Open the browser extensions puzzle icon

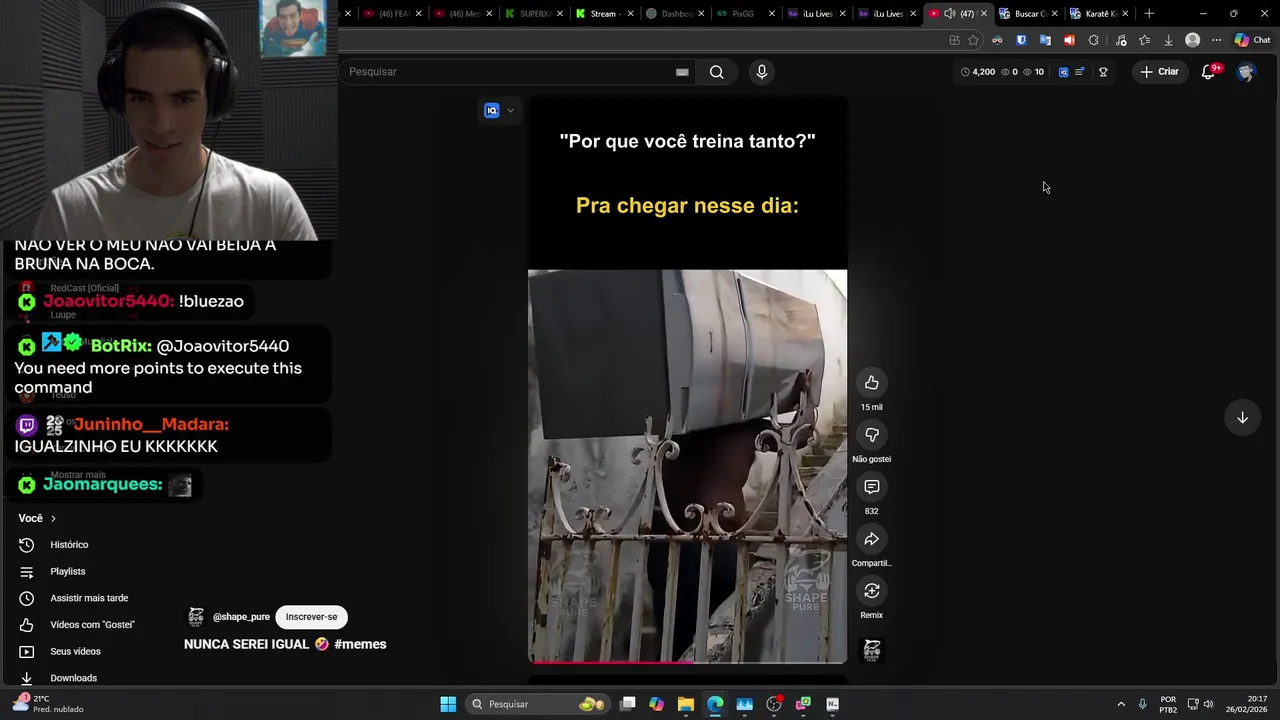tap(1093, 40)
